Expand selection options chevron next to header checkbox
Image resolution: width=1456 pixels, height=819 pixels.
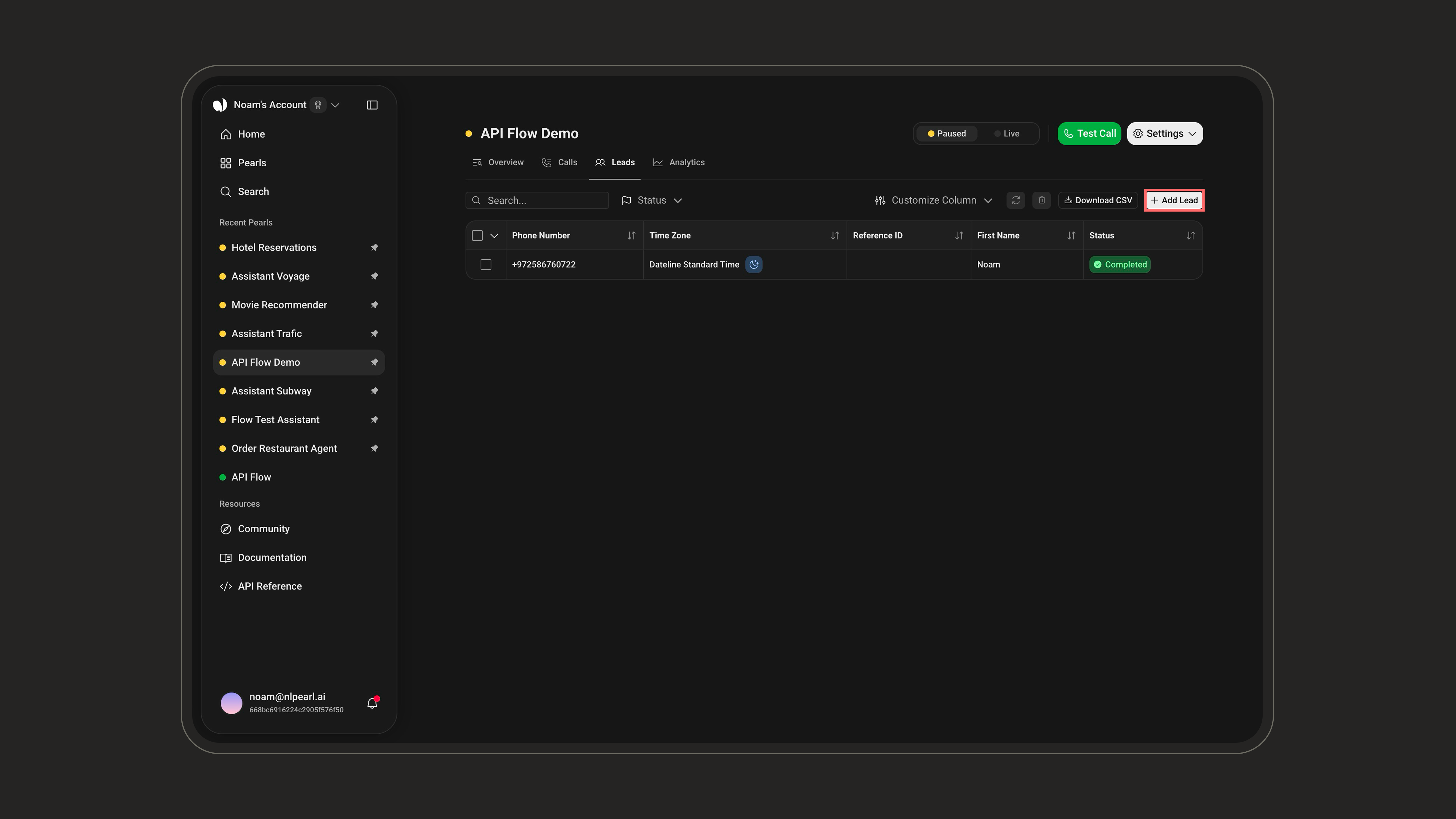coord(494,236)
